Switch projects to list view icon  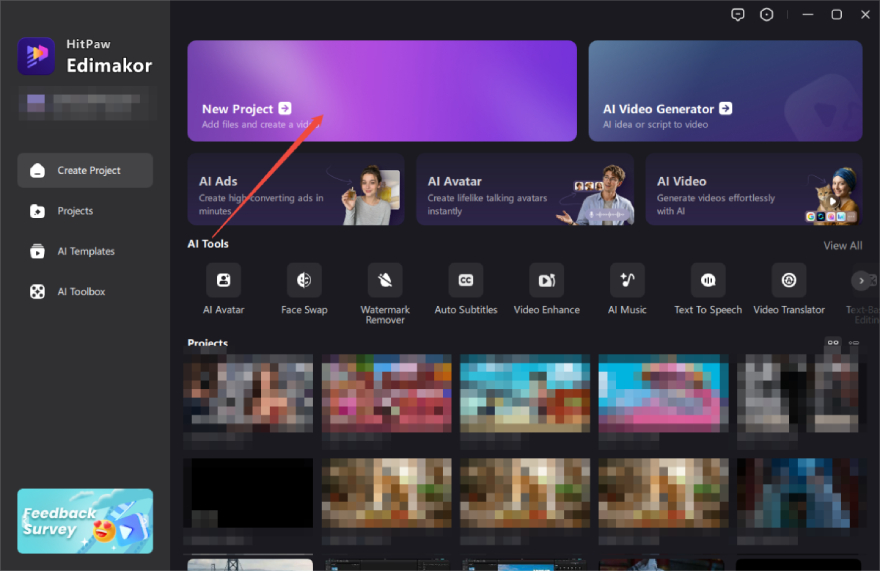click(x=854, y=342)
